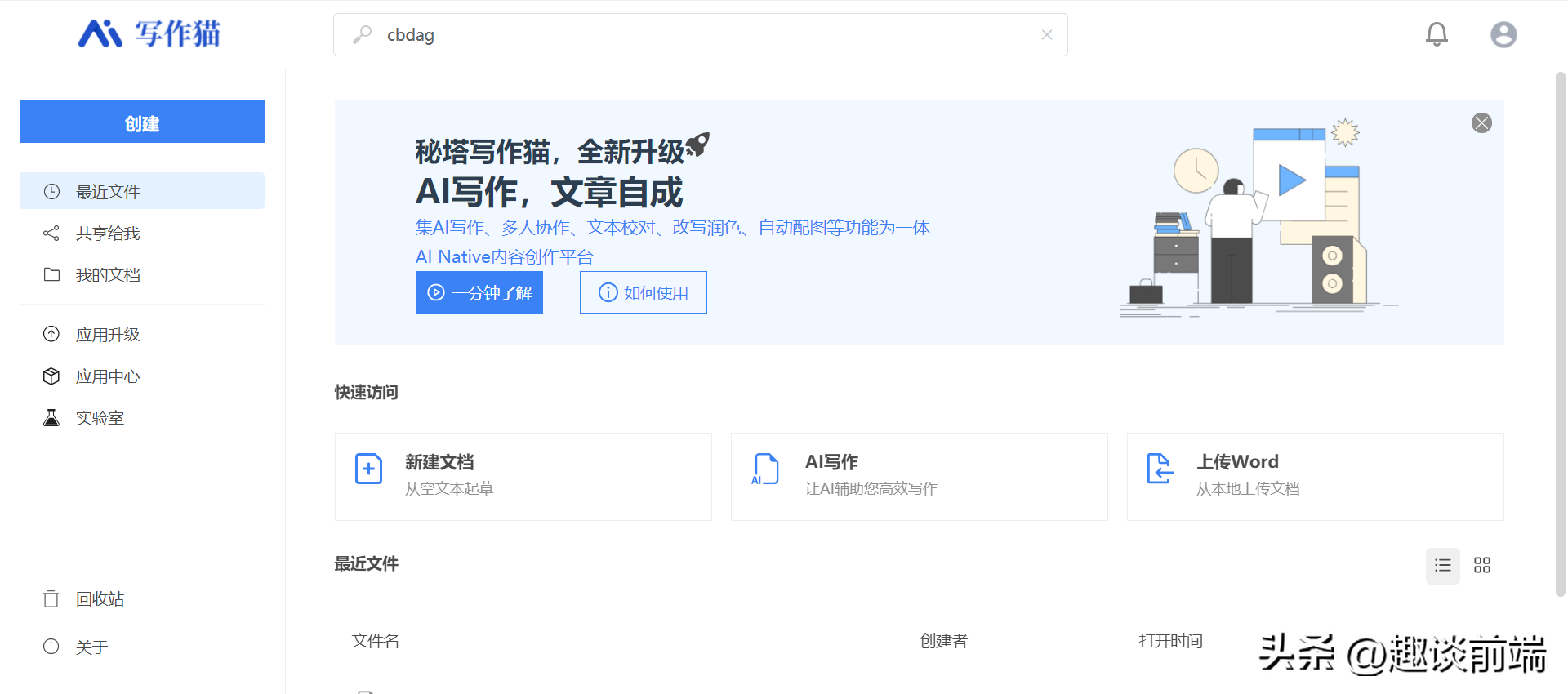This screenshot has width=1568, height=694.
Task: Click the 一分钟了解 button
Action: pyautogui.click(x=479, y=292)
